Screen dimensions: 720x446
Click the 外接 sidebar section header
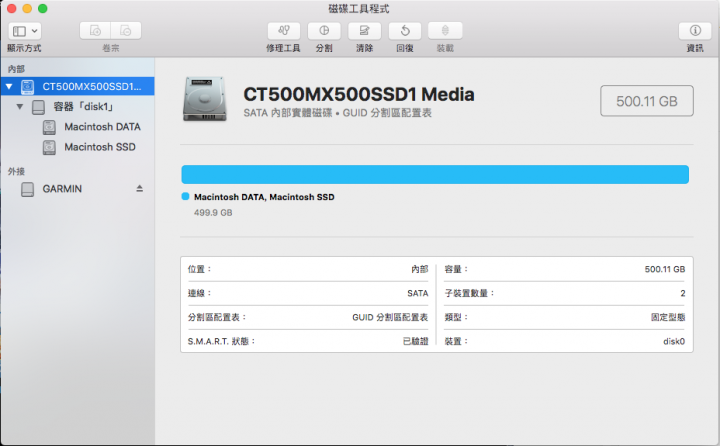point(16,171)
